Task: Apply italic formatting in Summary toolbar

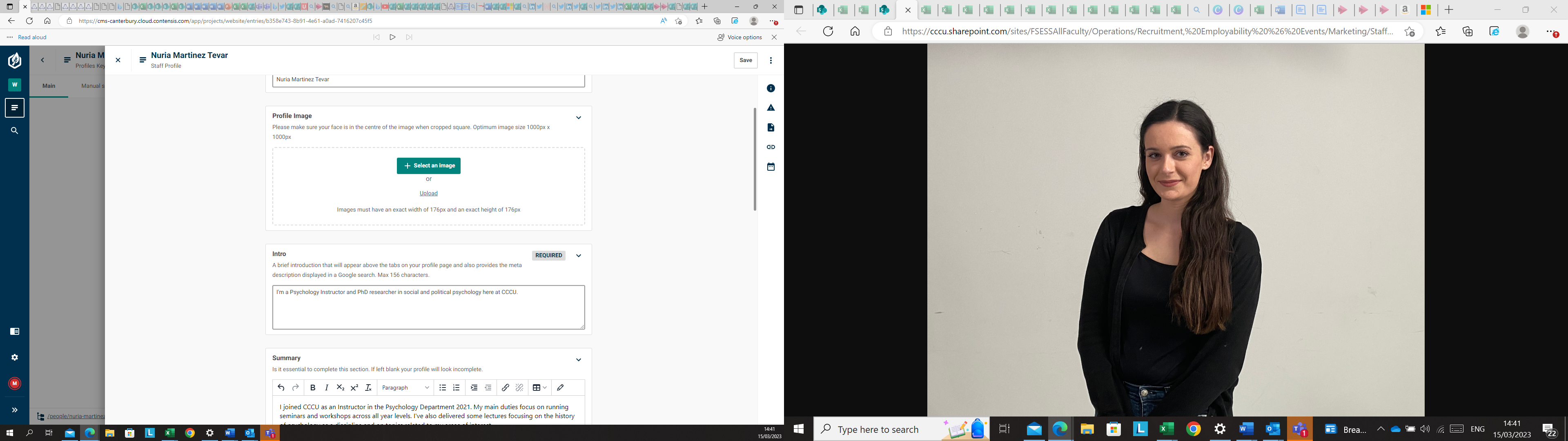Action: [x=327, y=388]
